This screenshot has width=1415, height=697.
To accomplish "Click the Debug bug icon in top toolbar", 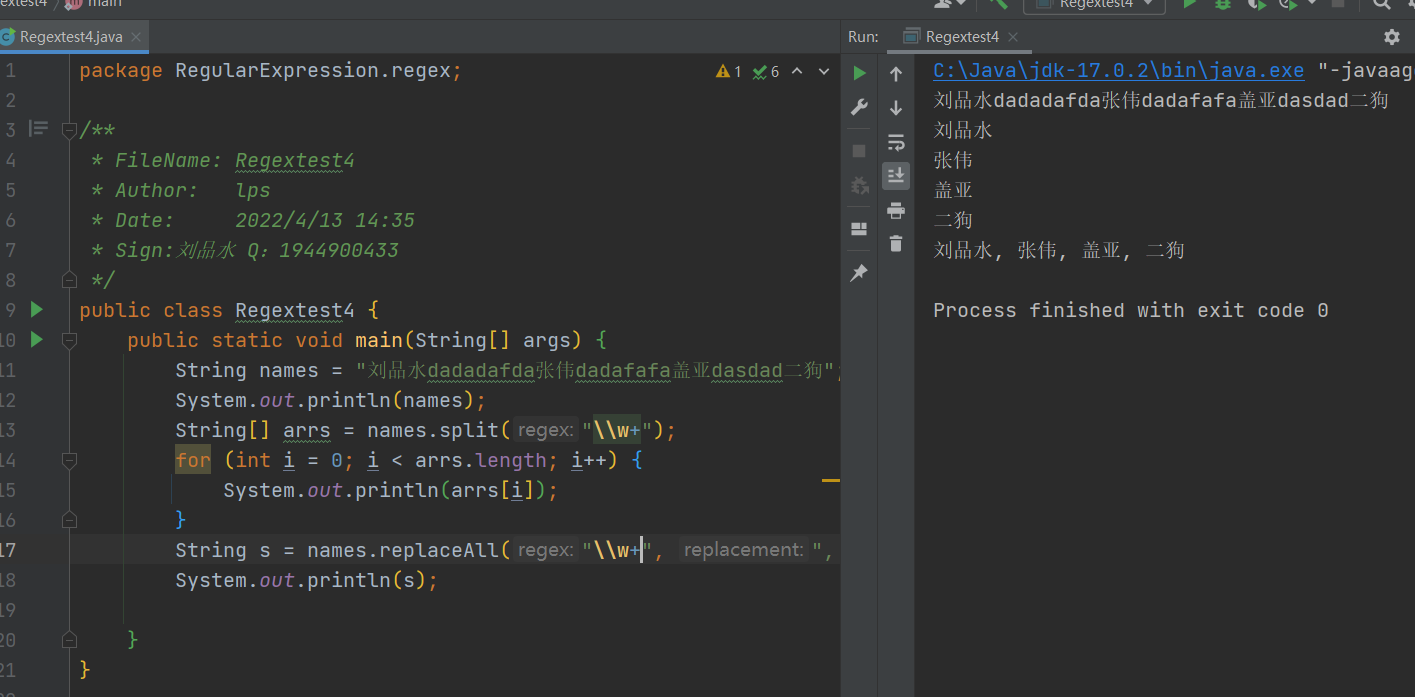I will 1222,4.
